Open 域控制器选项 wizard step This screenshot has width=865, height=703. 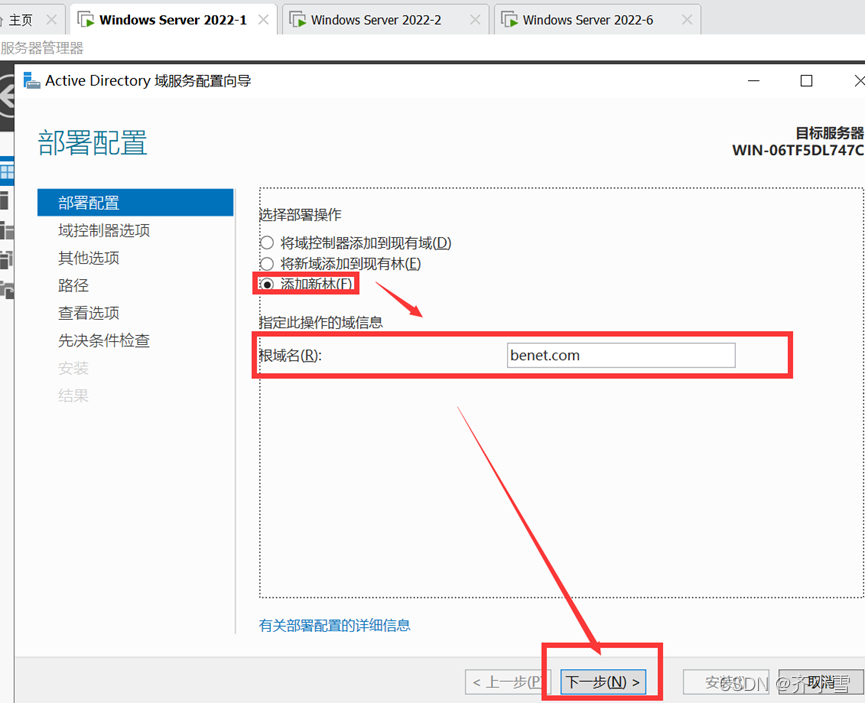(104, 230)
